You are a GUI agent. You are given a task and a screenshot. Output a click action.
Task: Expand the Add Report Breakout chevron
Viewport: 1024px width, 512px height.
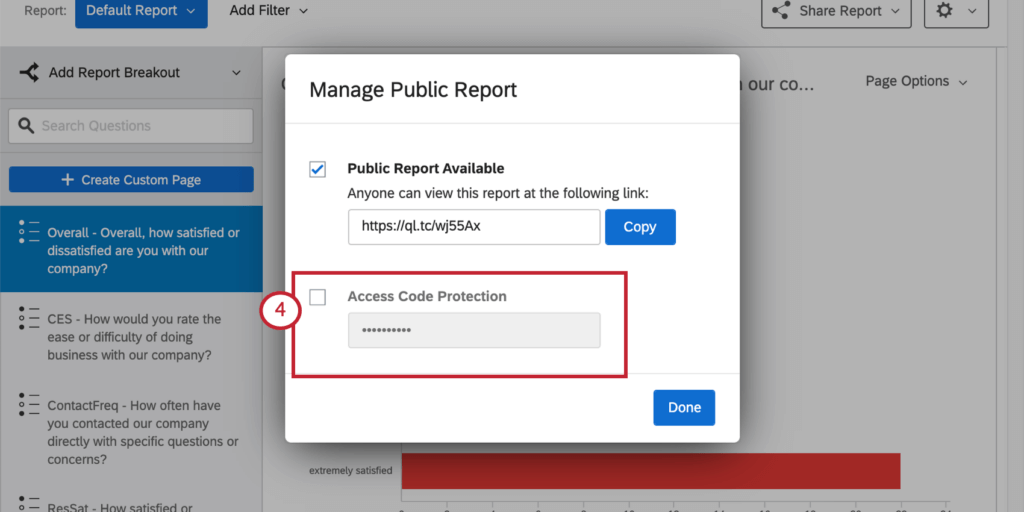coord(237,72)
